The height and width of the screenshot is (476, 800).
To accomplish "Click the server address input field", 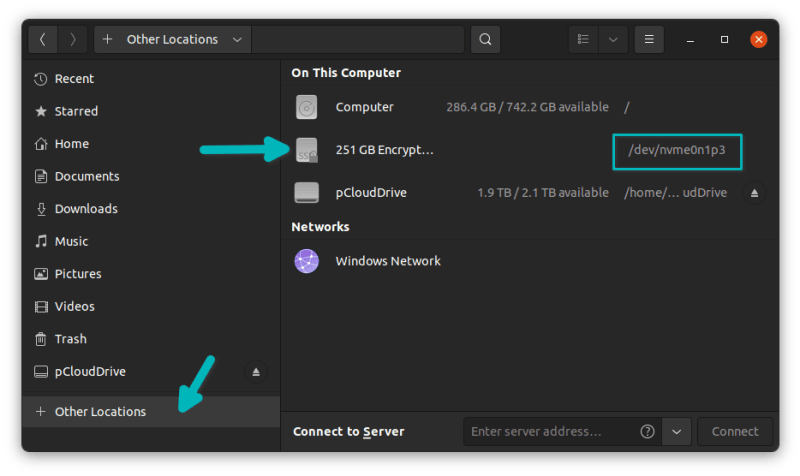I will [550, 432].
